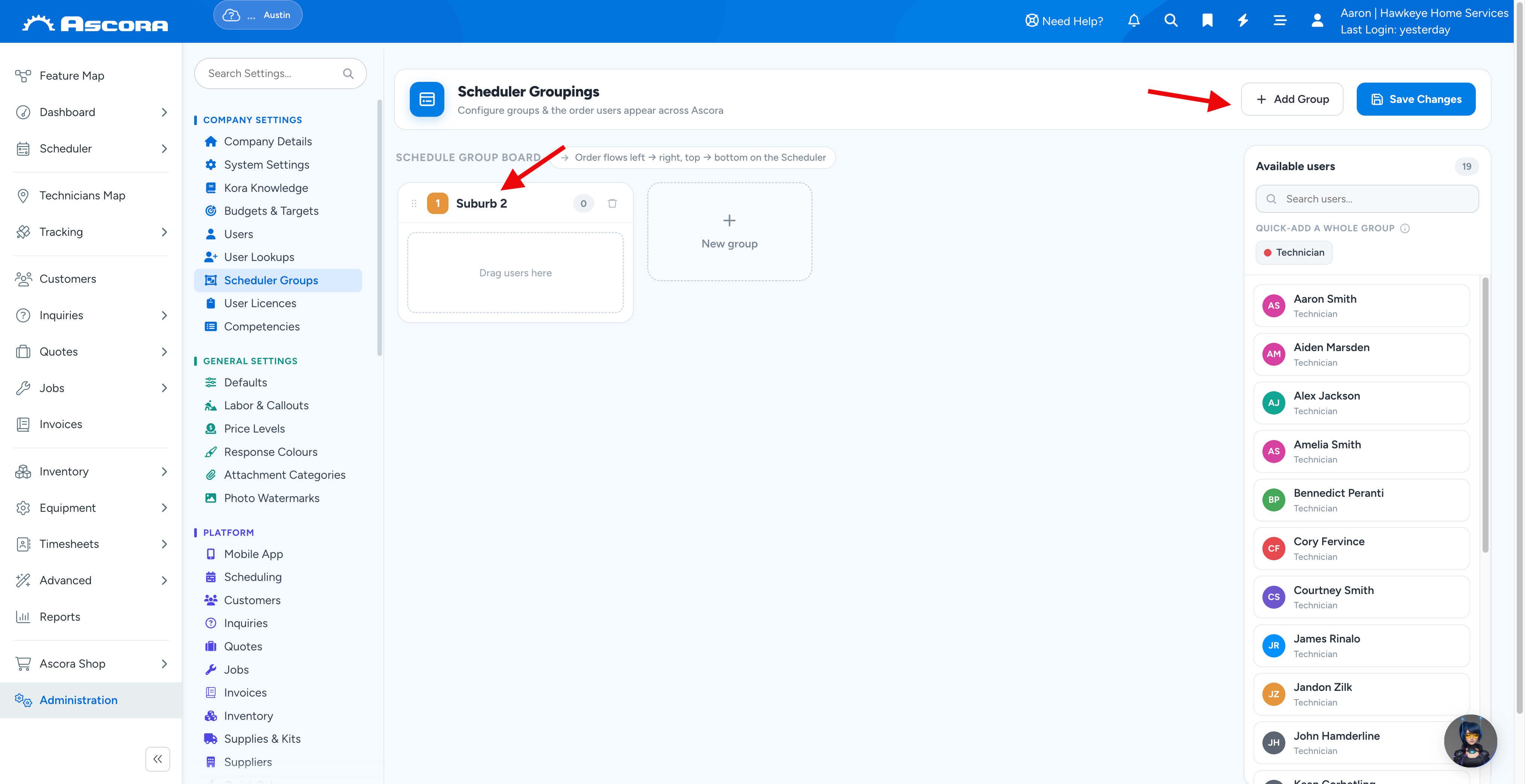The image size is (1525, 784).
Task: Click the New group placeholder card
Action: [729, 231]
